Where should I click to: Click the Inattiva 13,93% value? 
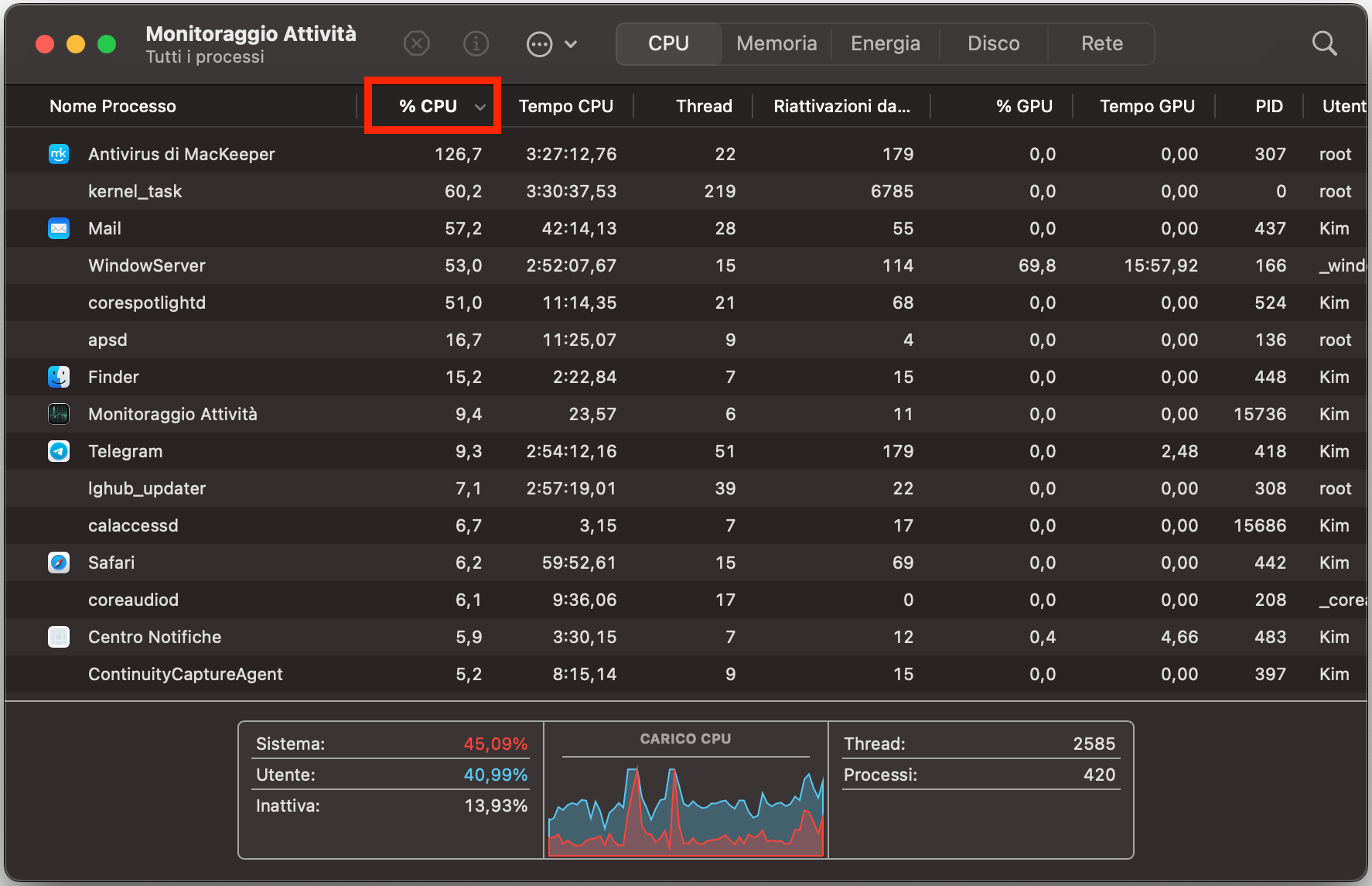click(x=495, y=806)
